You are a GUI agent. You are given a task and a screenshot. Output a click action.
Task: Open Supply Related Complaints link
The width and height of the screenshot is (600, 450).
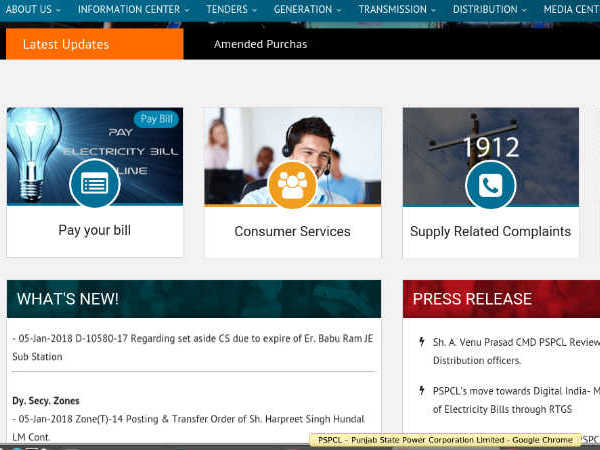point(491,232)
